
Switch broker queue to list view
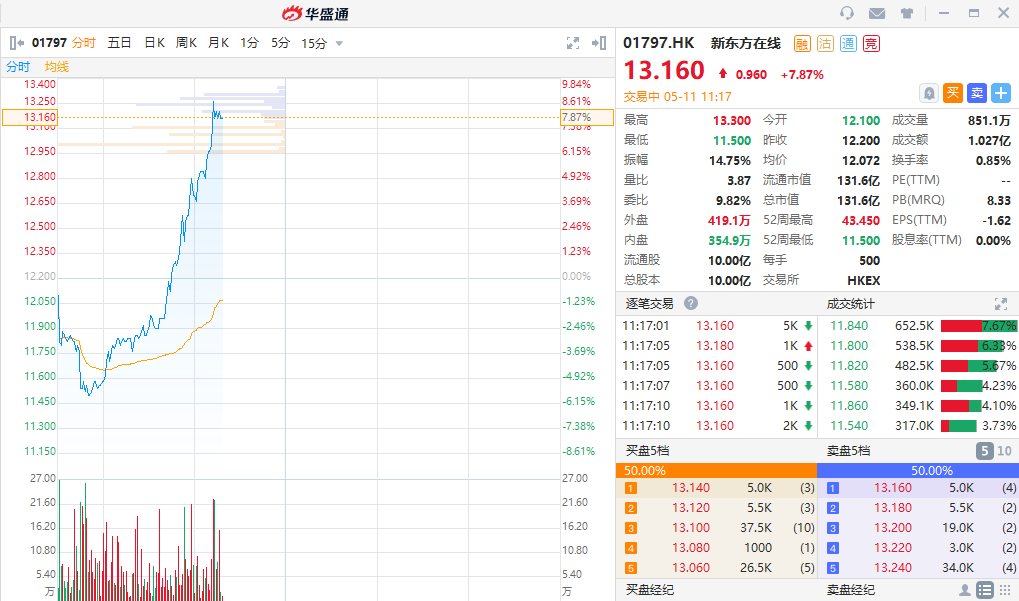[985, 590]
